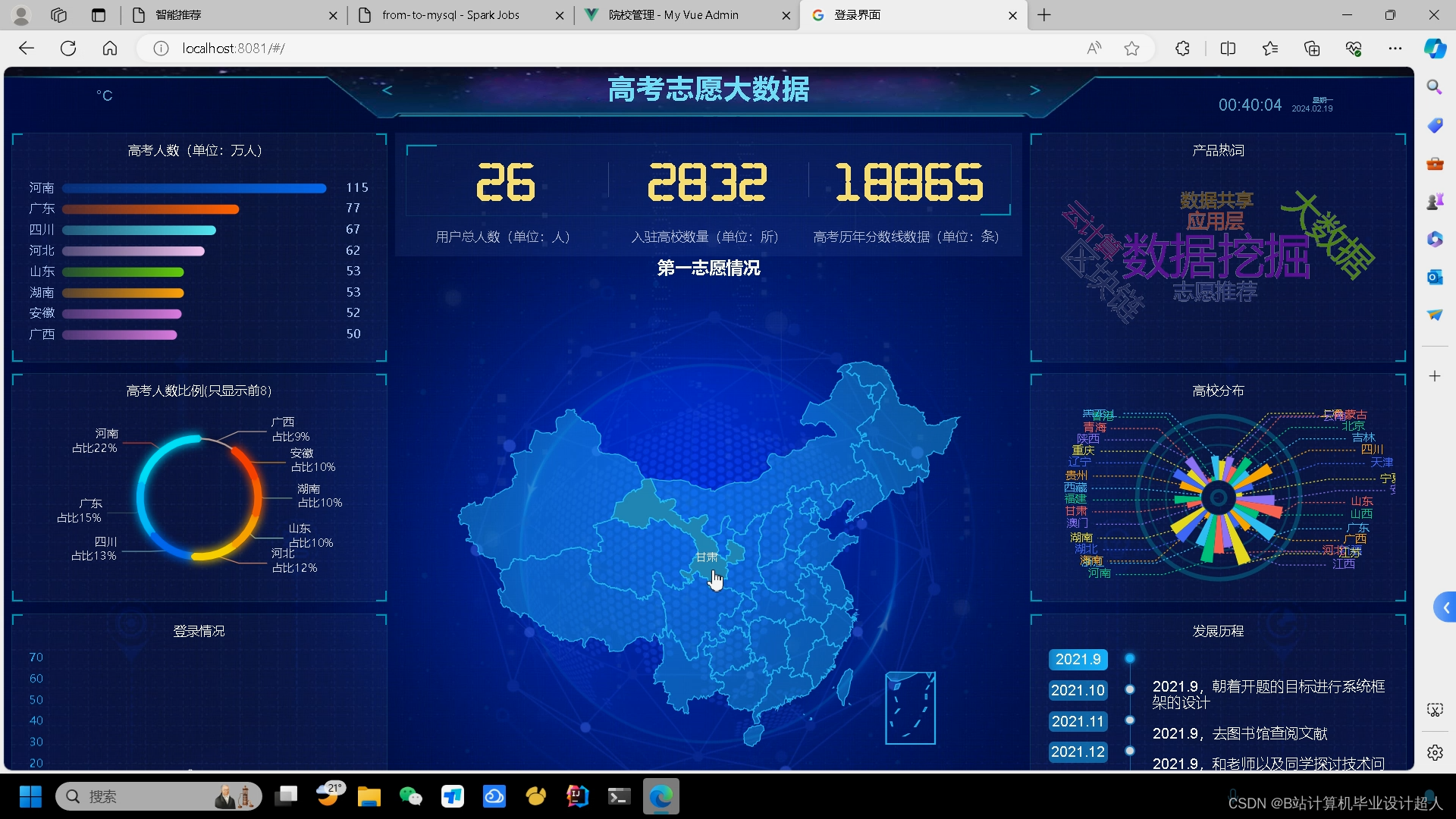The width and height of the screenshot is (1456, 819).
Task: Click left chevron beside dashboard title
Action: (x=388, y=90)
